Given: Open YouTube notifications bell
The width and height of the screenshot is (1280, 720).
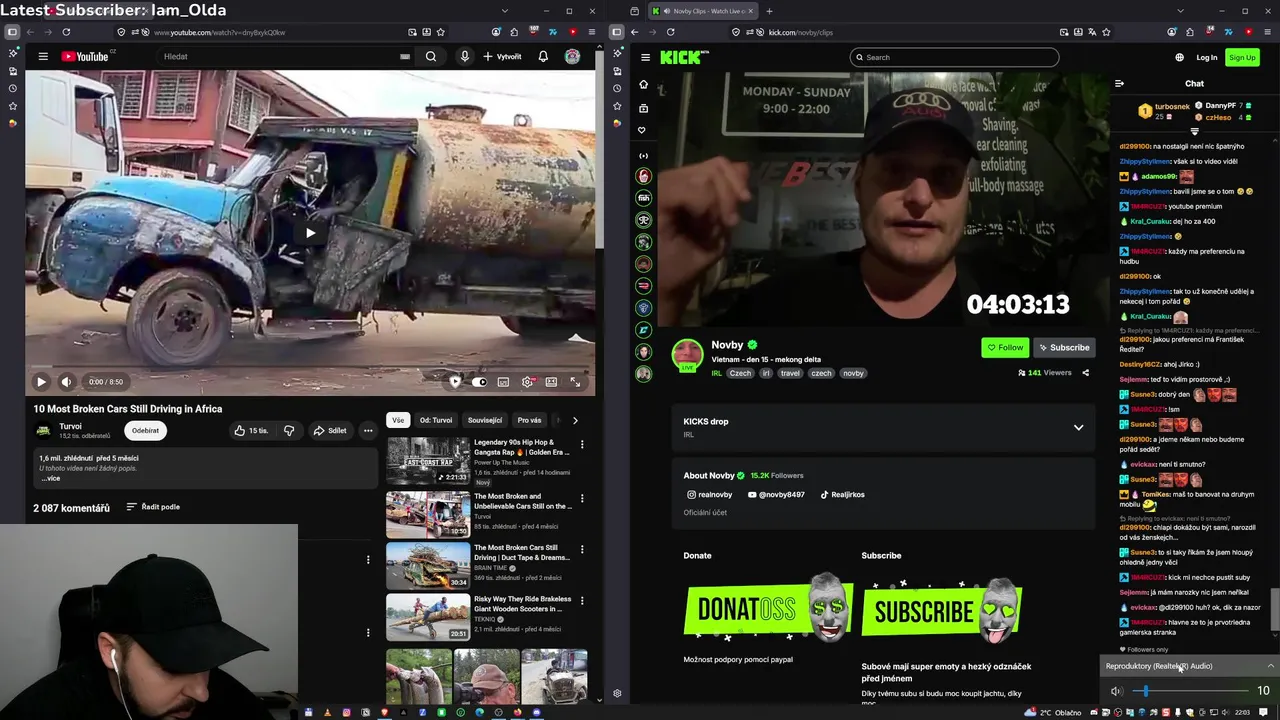Looking at the screenshot, I should pyautogui.click(x=543, y=57).
